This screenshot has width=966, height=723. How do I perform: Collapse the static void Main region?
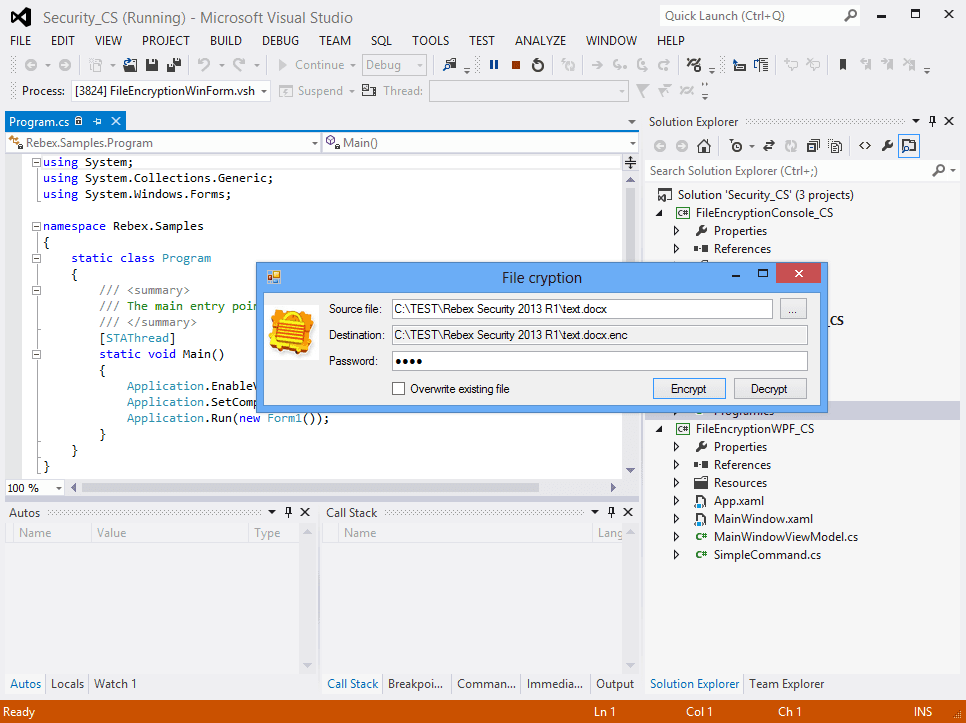click(x=36, y=354)
